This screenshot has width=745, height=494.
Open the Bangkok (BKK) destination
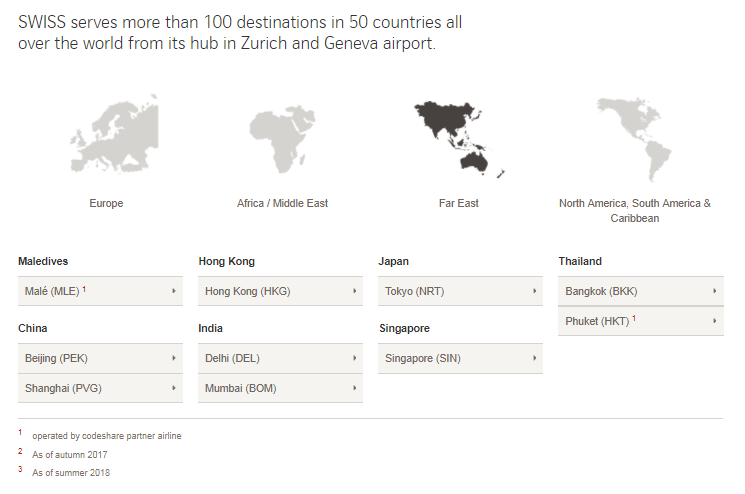(x=641, y=291)
